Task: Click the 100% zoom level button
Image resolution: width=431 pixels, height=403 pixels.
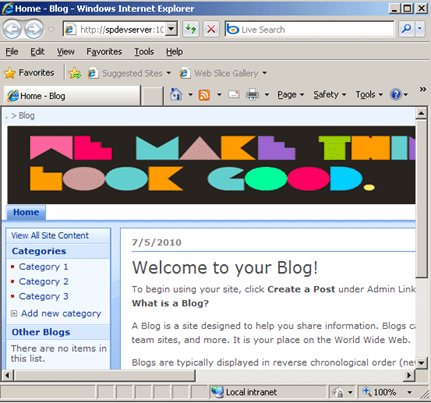Action: point(380,392)
